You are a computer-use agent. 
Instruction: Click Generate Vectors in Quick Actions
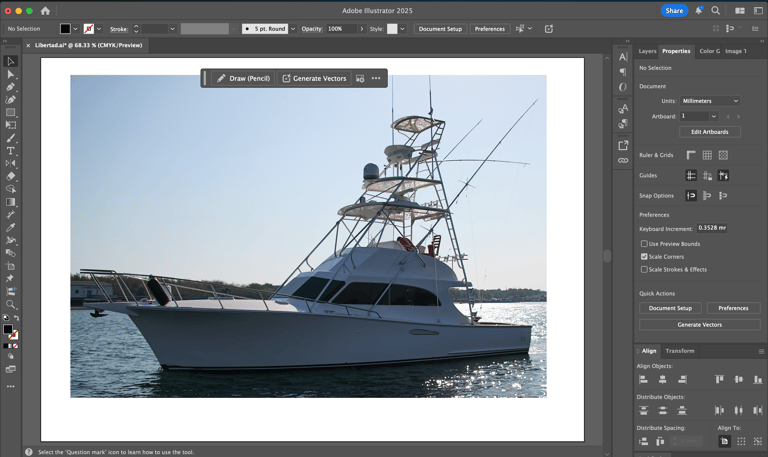coord(699,324)
